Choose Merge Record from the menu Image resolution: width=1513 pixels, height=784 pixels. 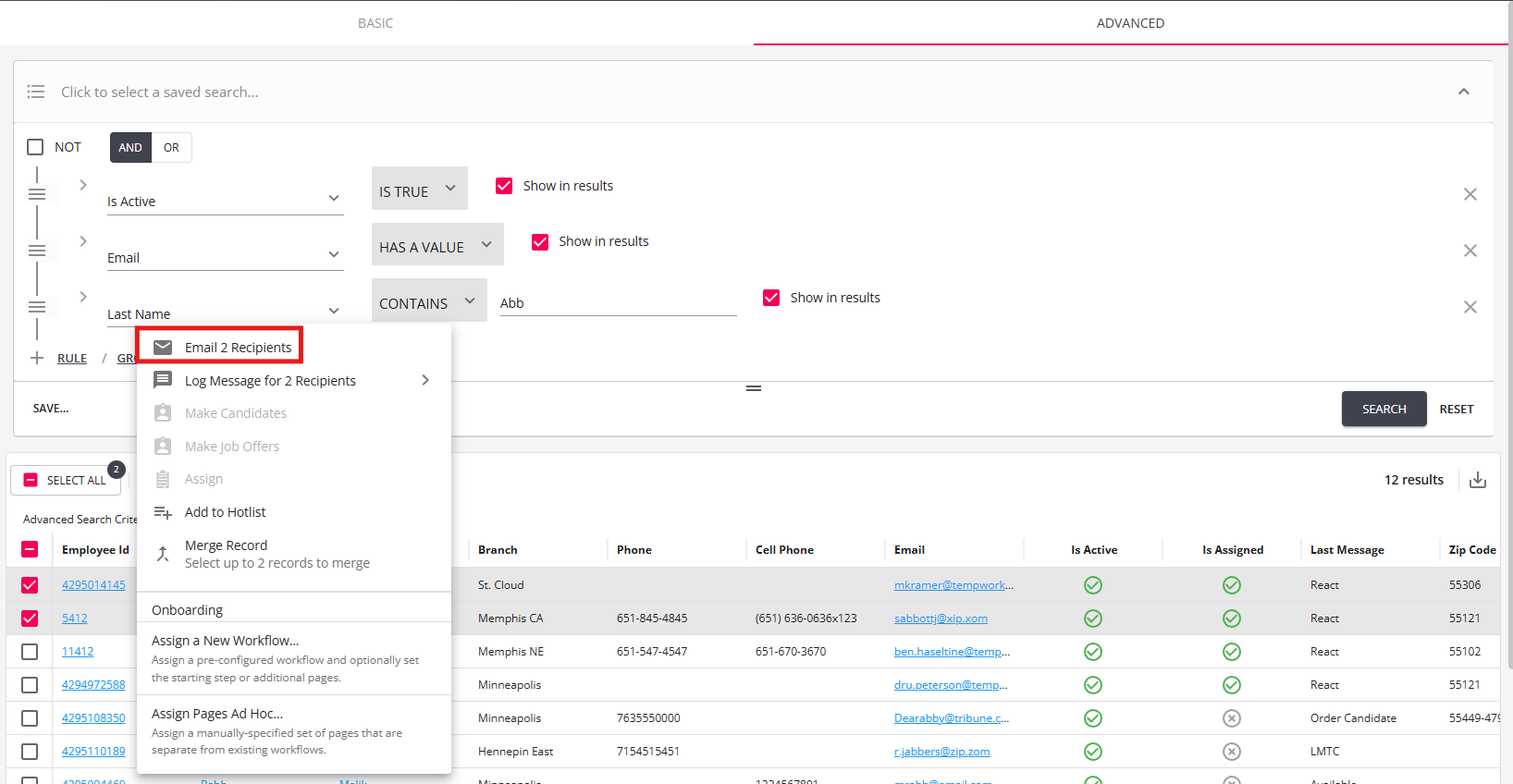[x=294, y=554]
